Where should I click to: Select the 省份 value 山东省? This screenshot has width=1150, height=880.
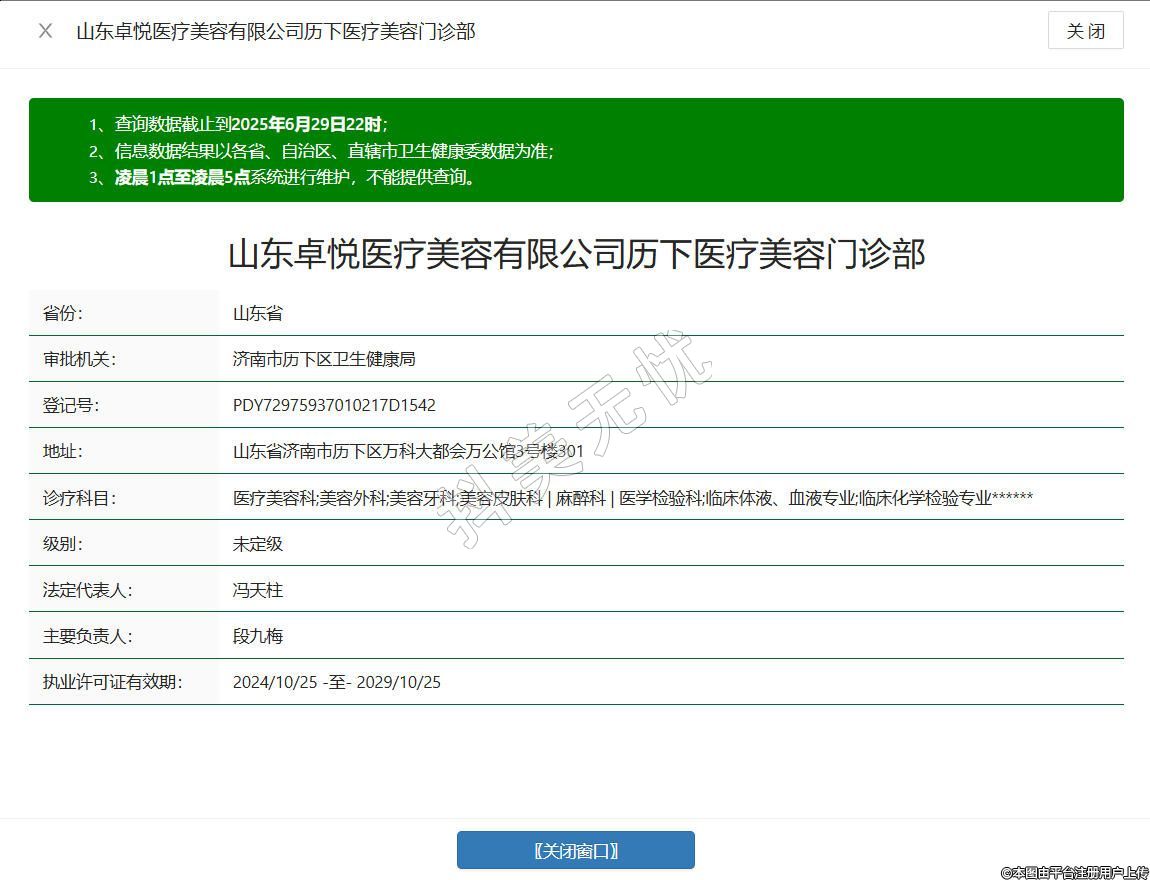(x=258, y=313)
